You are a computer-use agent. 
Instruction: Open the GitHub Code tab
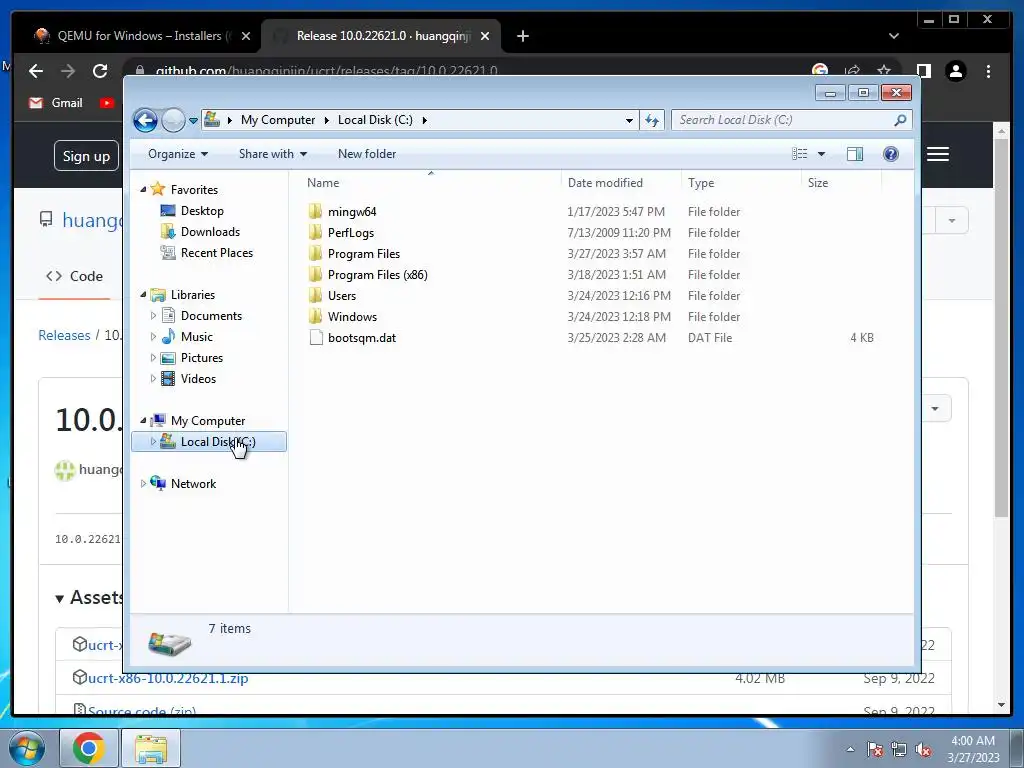74,276
